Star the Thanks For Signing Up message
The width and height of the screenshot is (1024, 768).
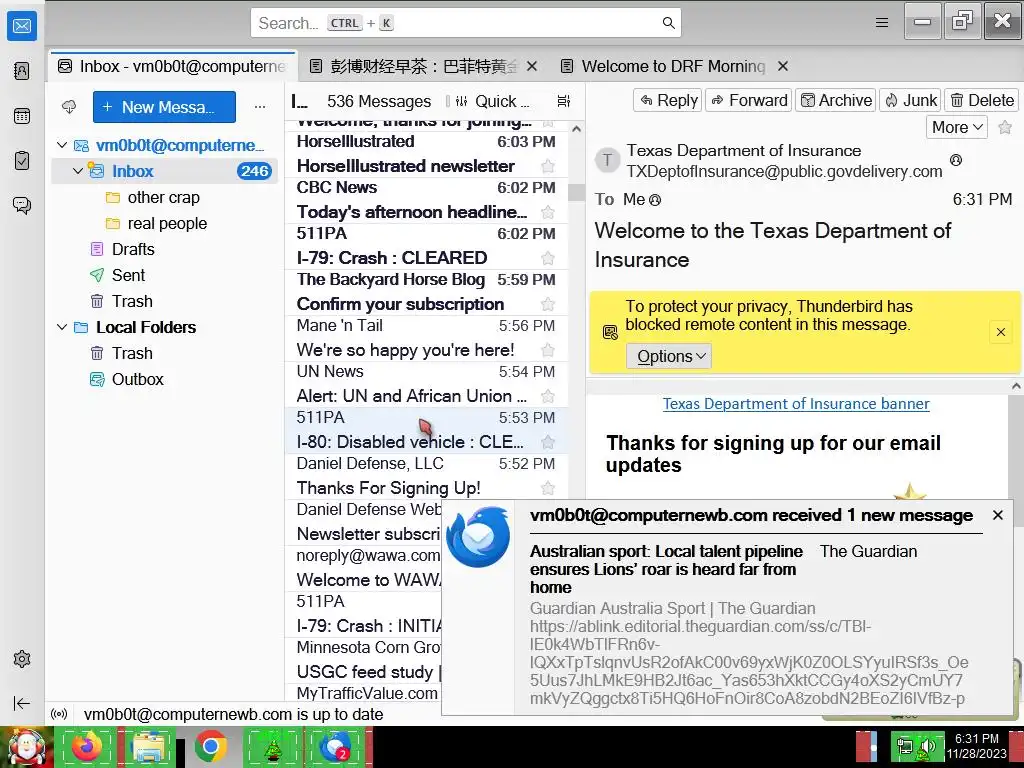[548, 488]
